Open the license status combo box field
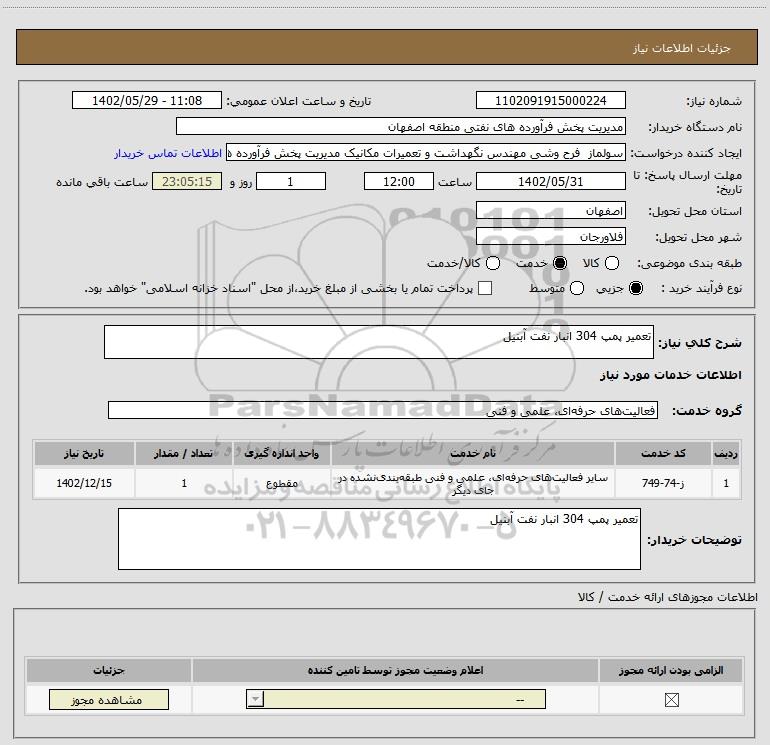 396,699
